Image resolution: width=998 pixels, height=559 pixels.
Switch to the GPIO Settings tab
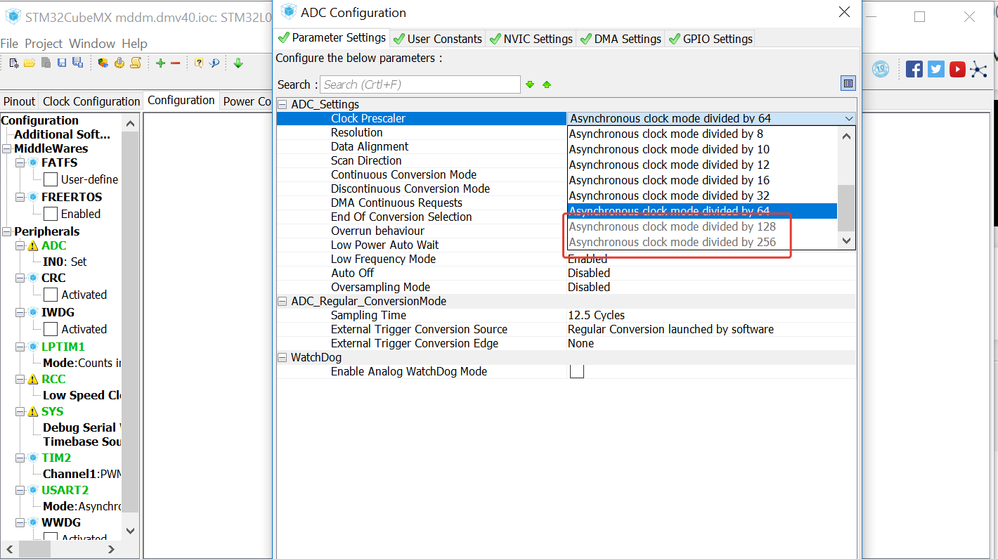[710, 39]
